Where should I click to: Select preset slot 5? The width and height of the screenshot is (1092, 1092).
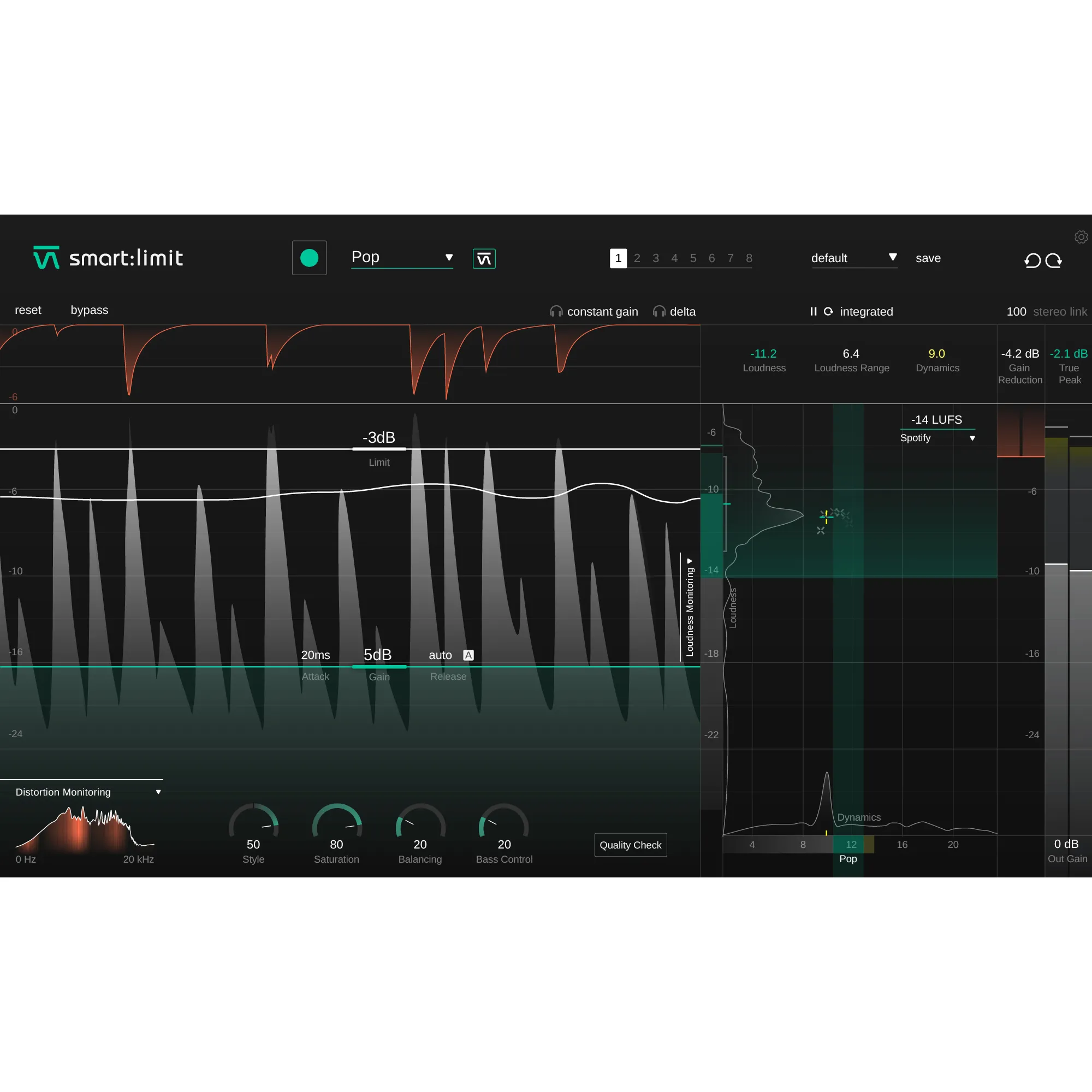693,258
